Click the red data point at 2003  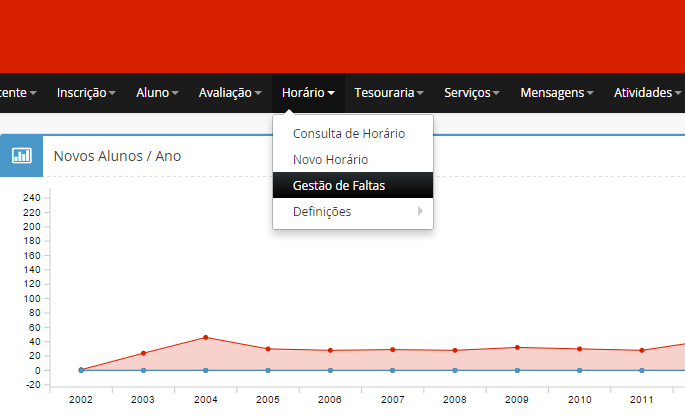(143, 353)
